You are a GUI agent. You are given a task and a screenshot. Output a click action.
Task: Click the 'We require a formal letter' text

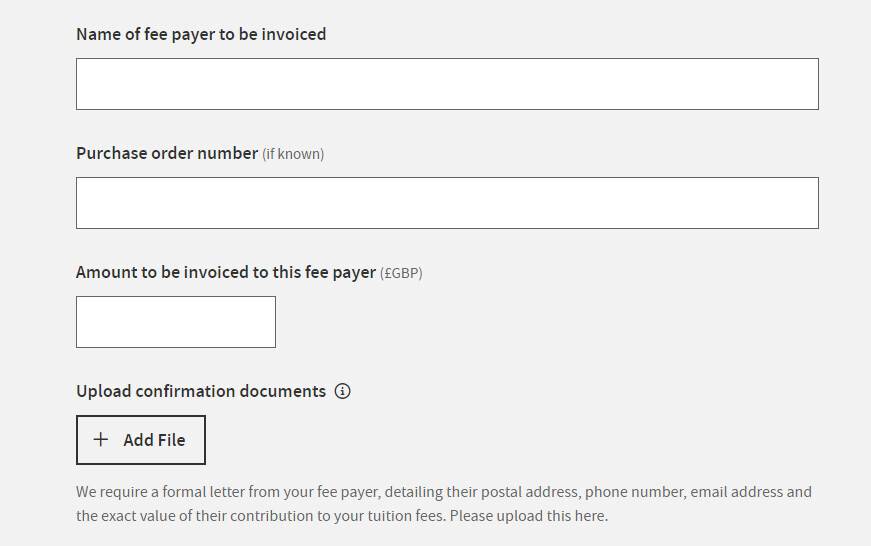pos(161,492)
